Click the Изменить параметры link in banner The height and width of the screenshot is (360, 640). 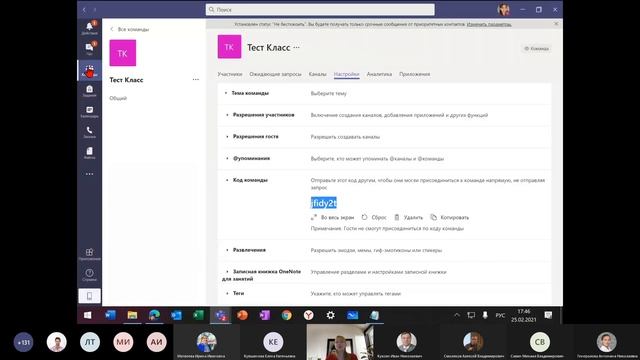[489, 24]
